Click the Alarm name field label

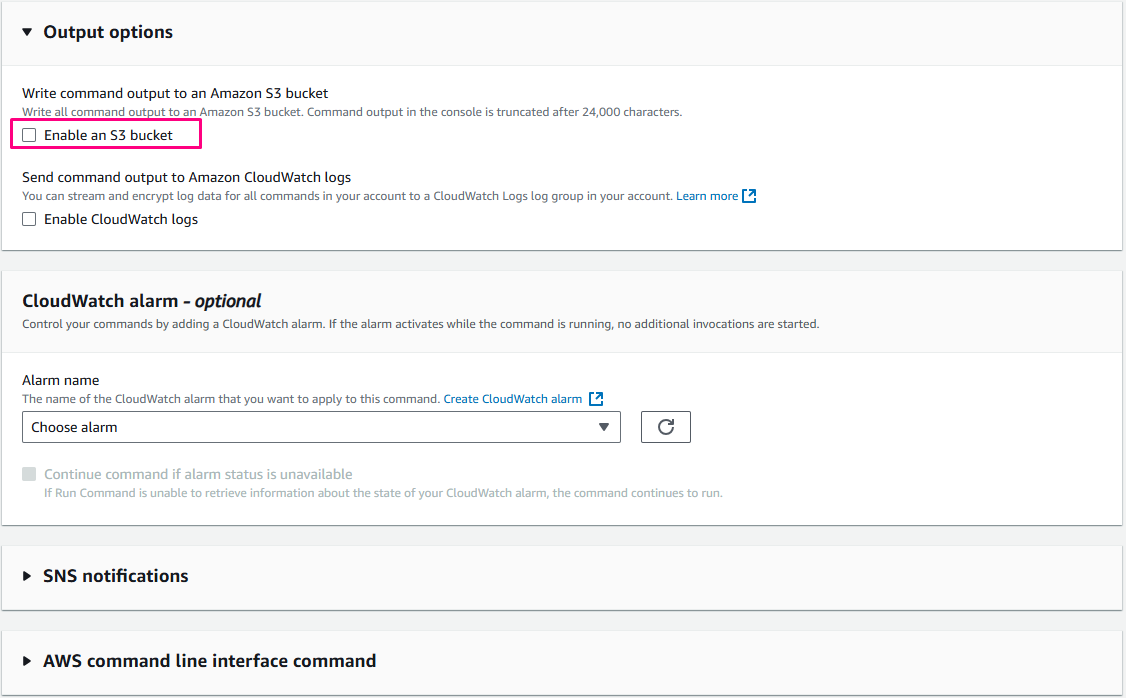[61, 380]
